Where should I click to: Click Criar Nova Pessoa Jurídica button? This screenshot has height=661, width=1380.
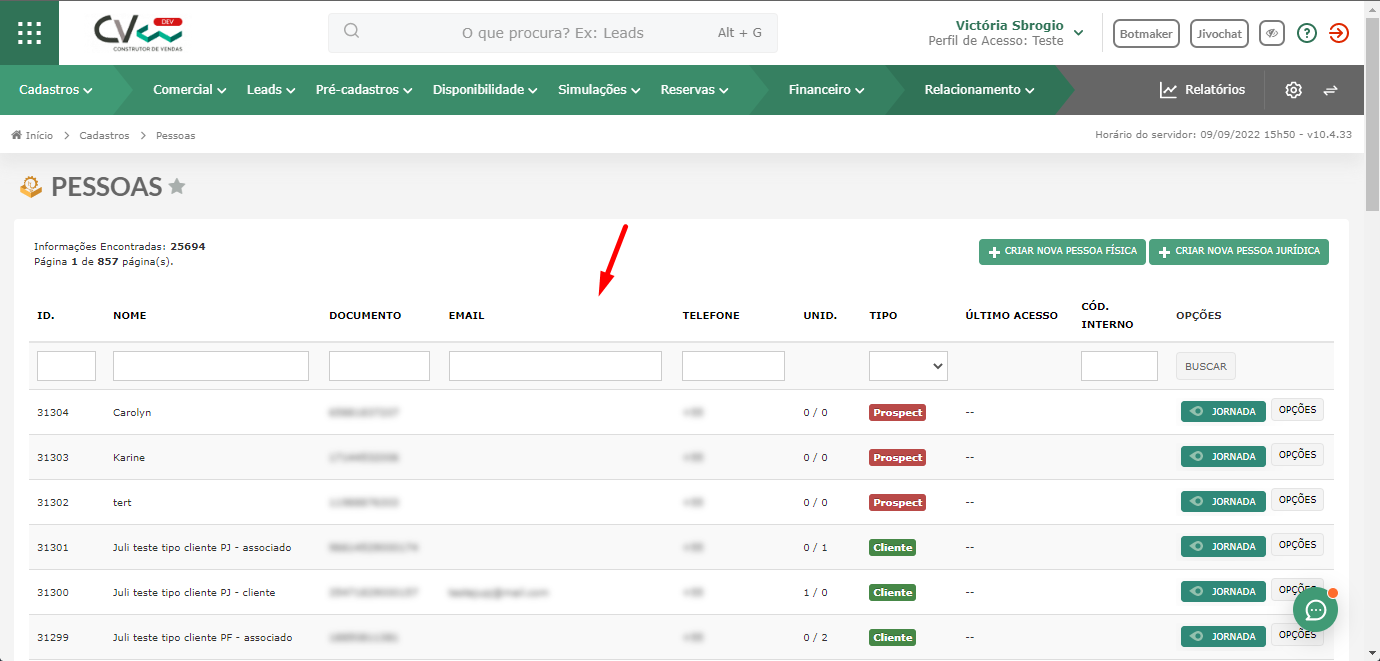tap(1239, 252)
